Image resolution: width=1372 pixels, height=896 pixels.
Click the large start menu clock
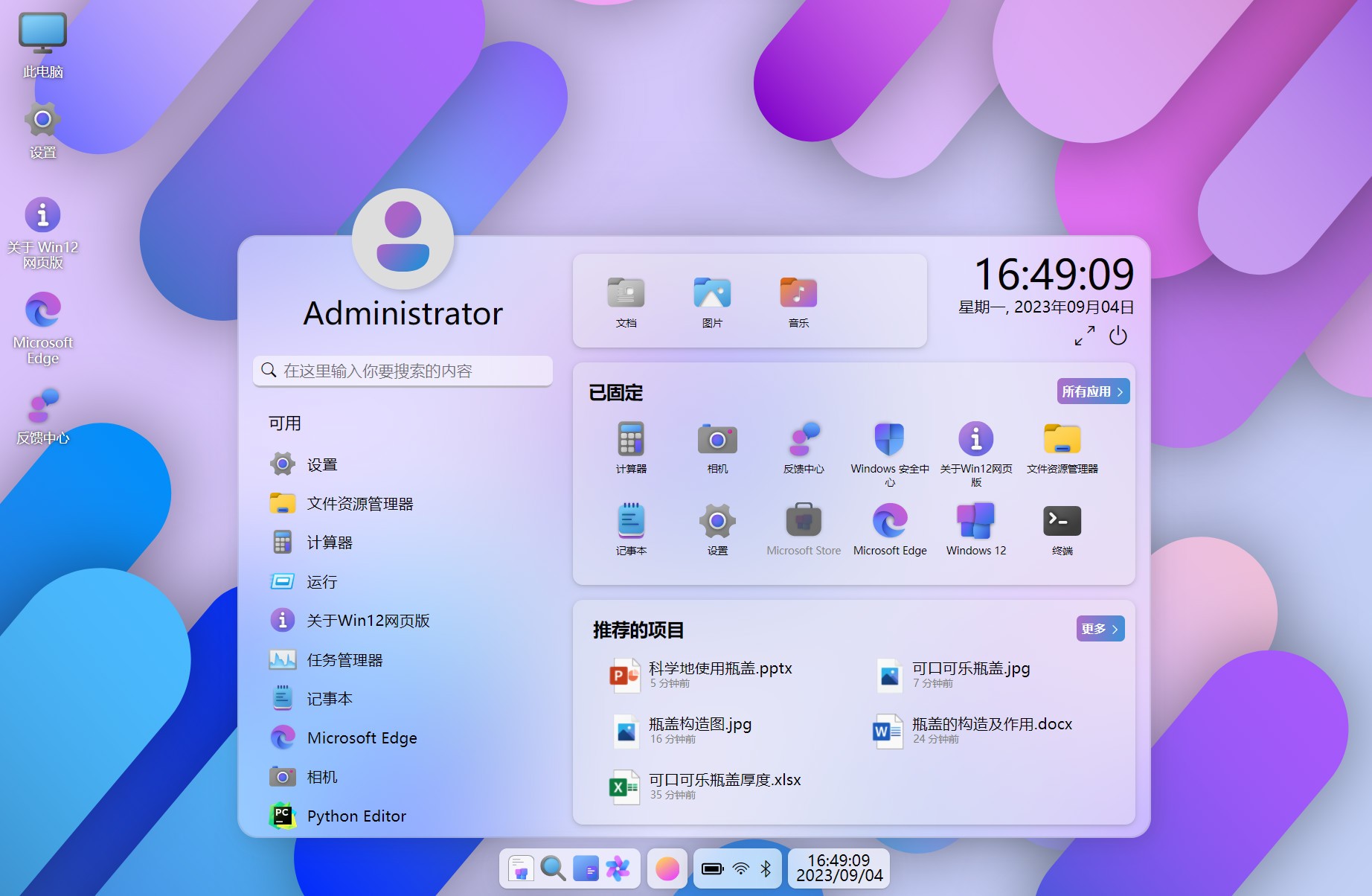(1054, 274)
